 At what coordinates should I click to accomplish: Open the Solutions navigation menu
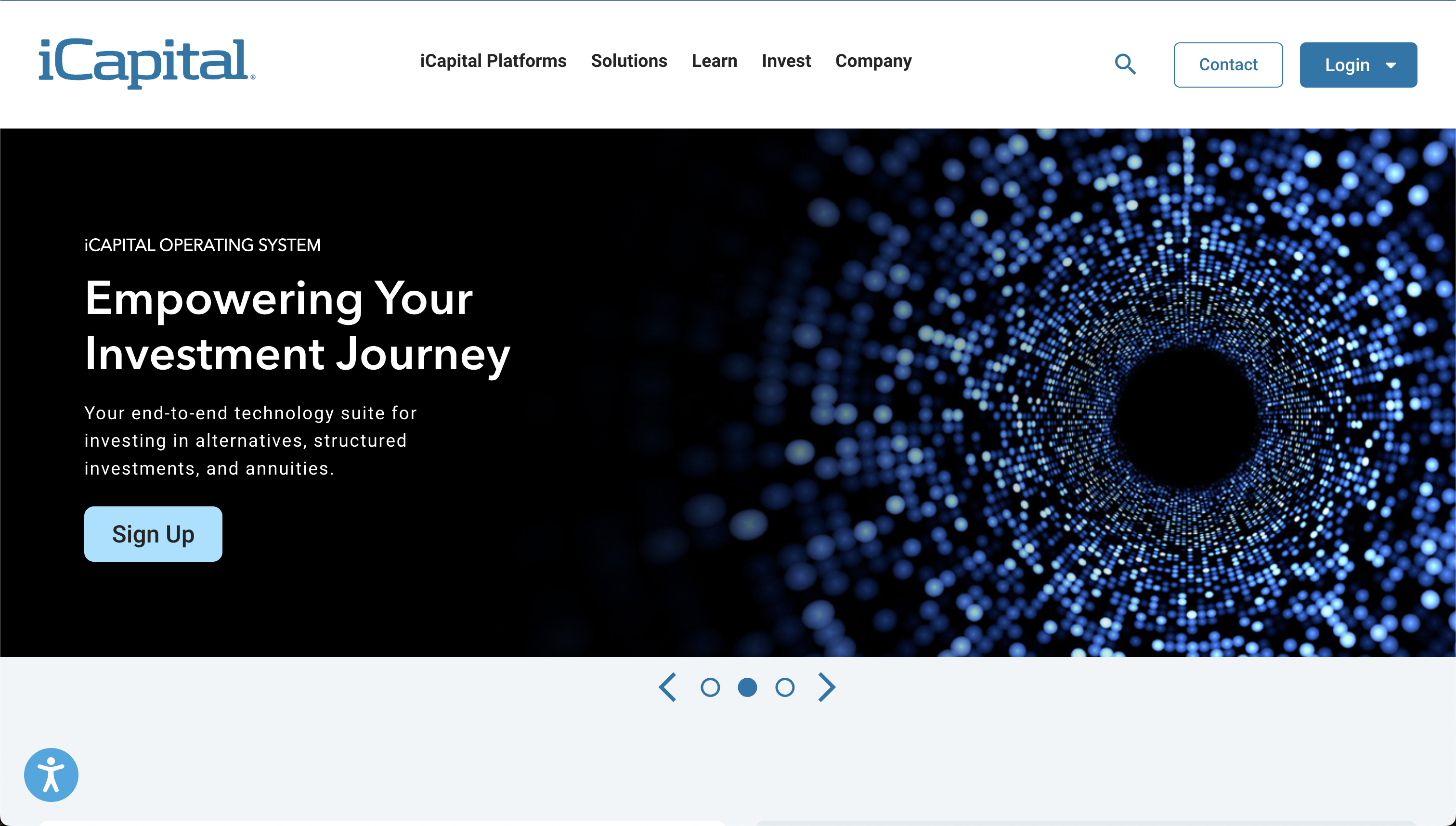(629, 61)
